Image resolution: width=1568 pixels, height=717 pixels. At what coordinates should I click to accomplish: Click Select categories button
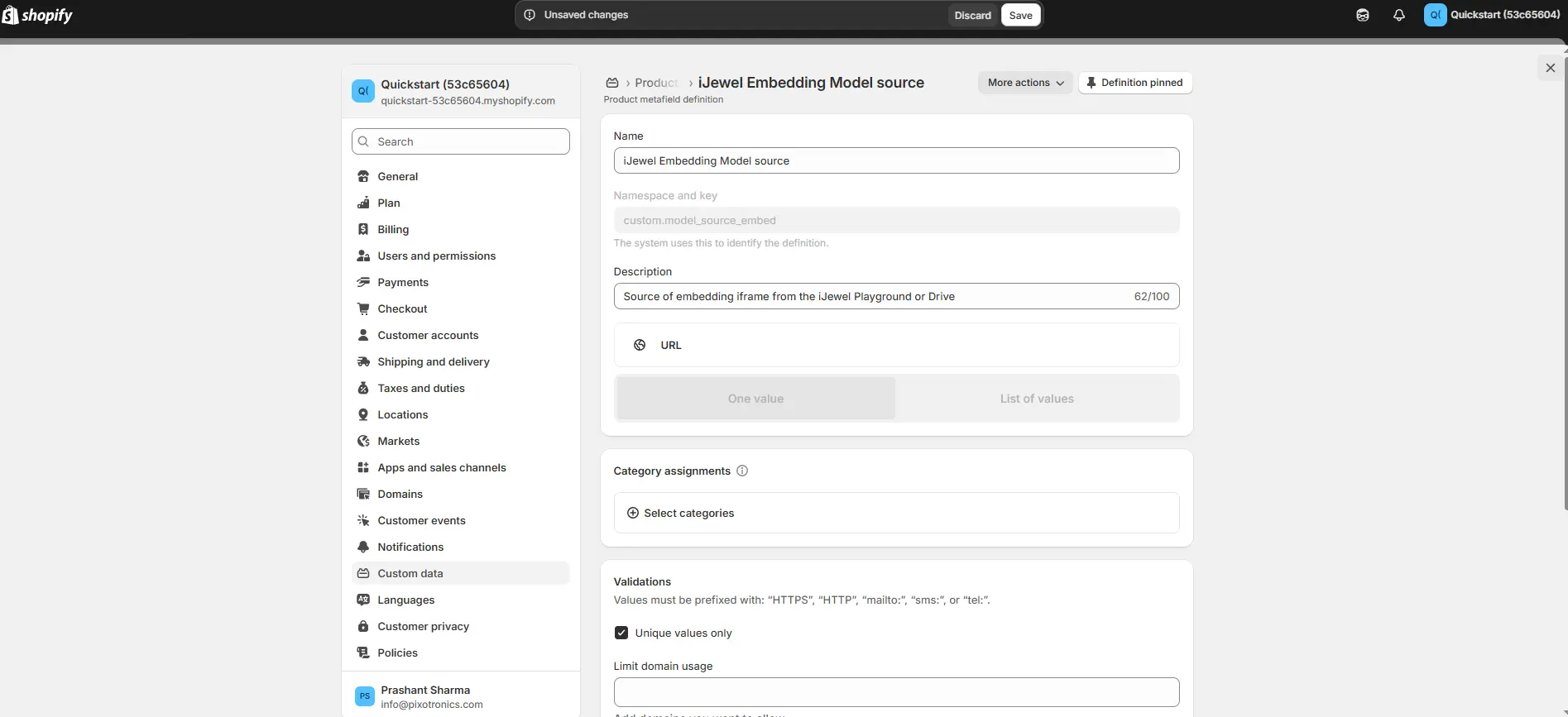896,513
